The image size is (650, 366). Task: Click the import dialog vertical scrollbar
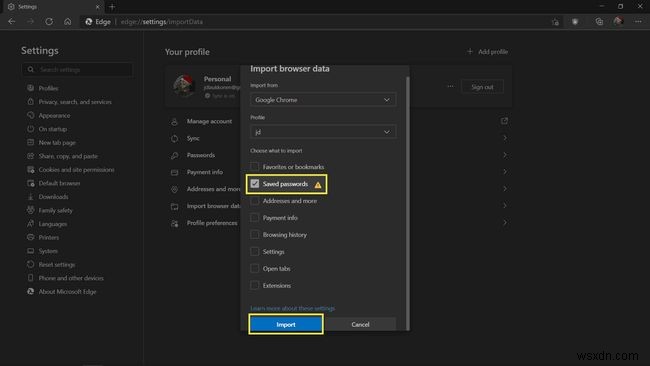[408, 203]
